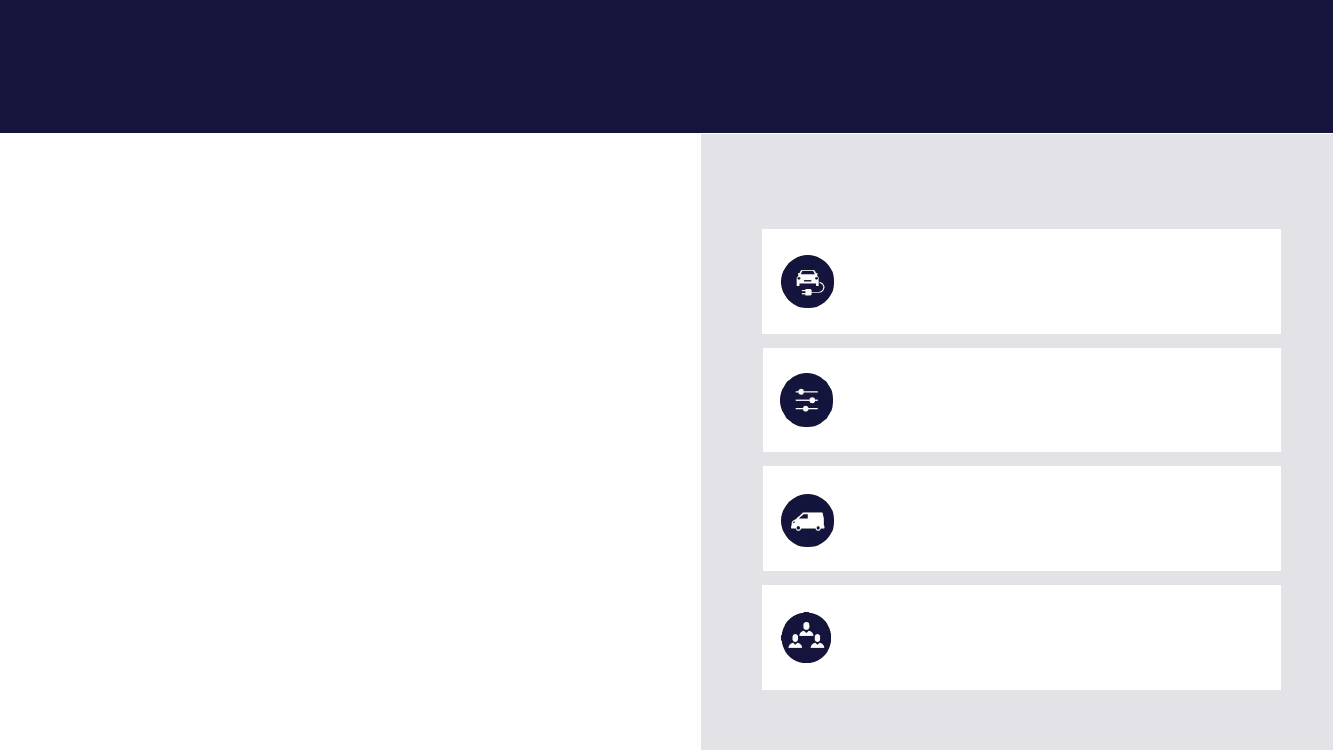This screenshot has width=1333, height=750.
Task: Select the white card beside electric car icon
Action: pyautogui.click(x=1021, y=281)
